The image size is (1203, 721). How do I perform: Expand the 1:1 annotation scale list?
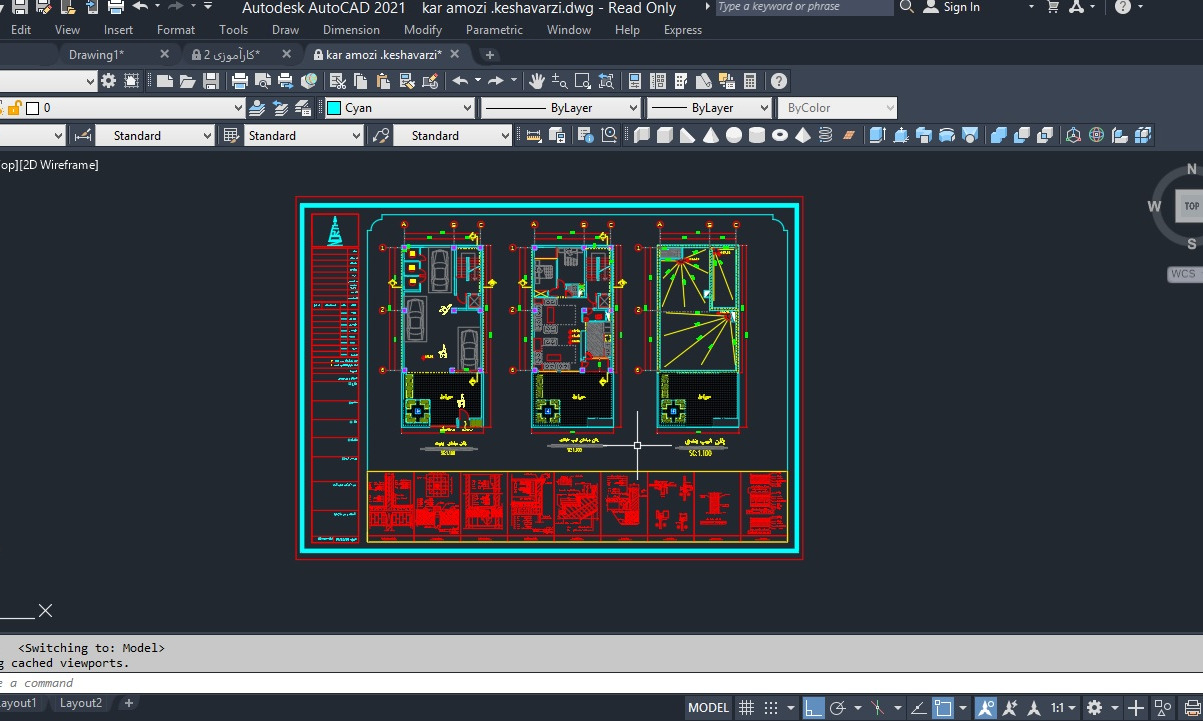tap(1063, 708)
